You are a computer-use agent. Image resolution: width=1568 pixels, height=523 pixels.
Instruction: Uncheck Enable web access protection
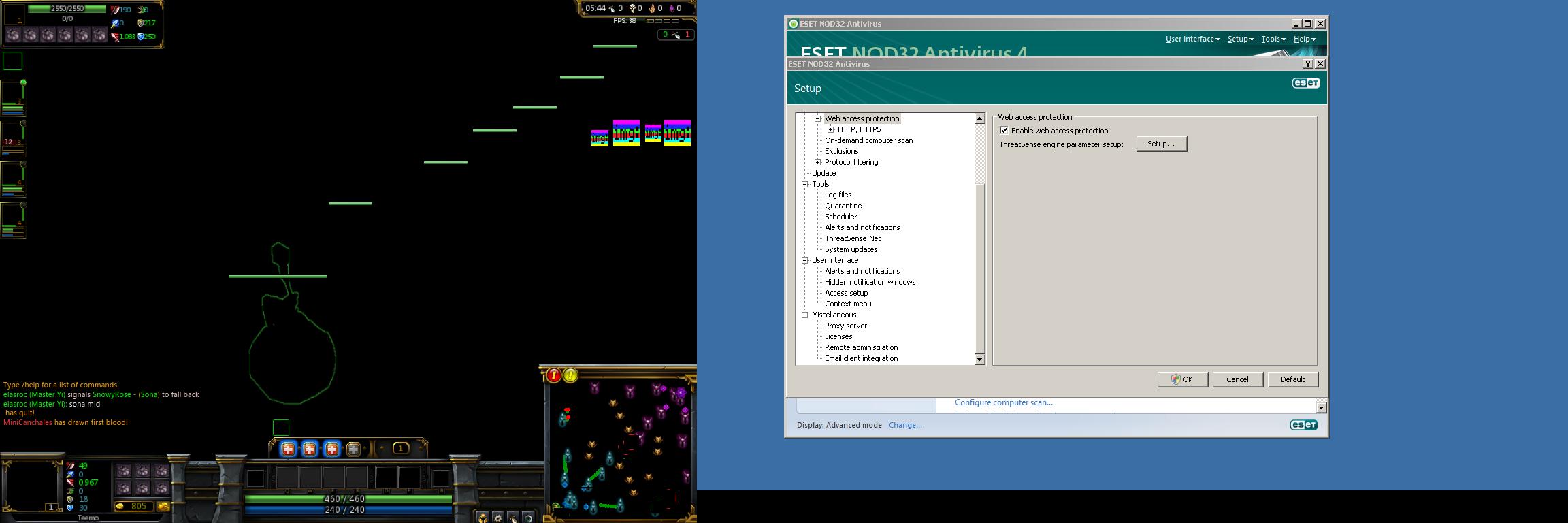point(1004,131)
